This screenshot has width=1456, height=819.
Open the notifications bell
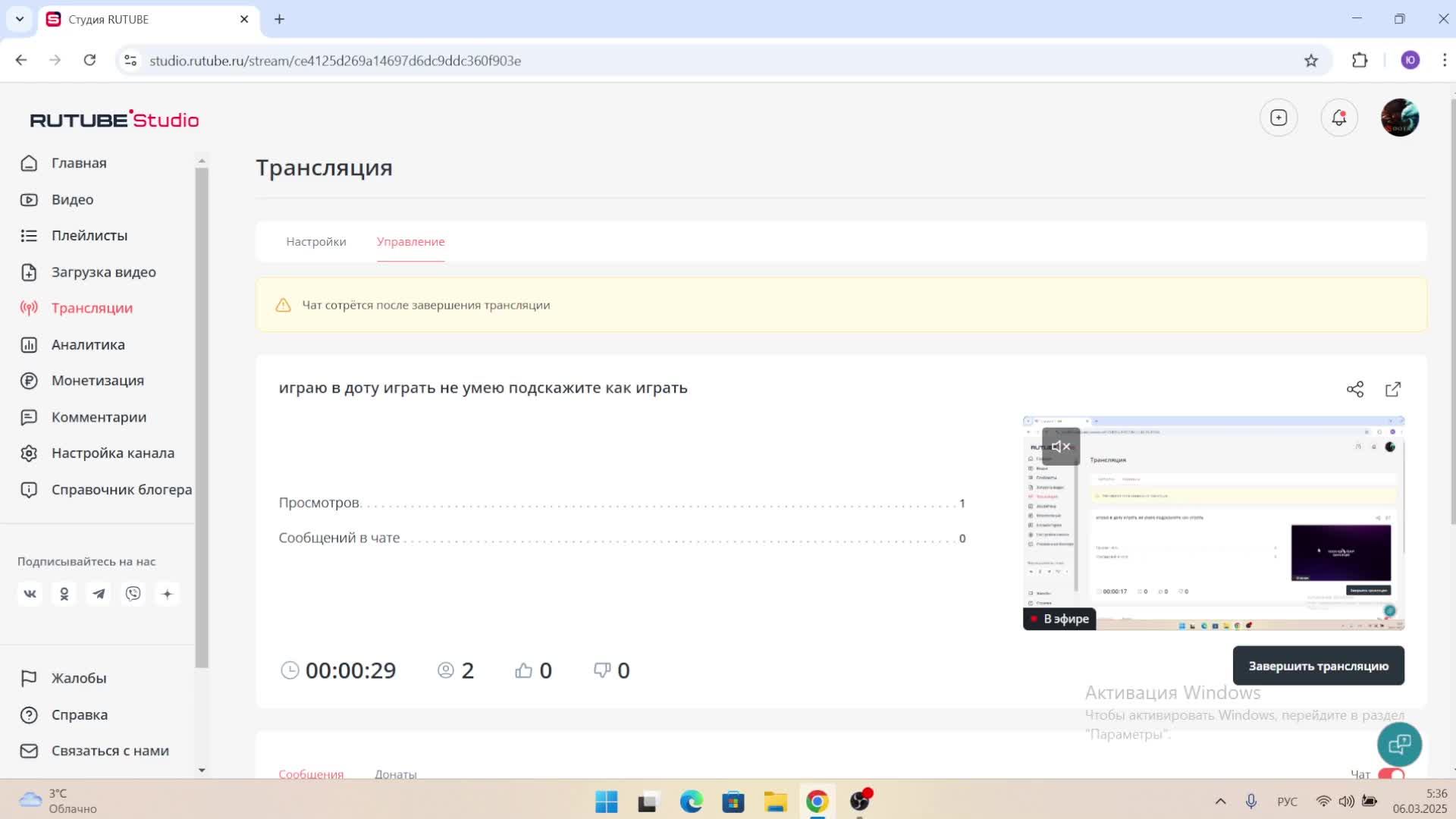pos(1338,118)
